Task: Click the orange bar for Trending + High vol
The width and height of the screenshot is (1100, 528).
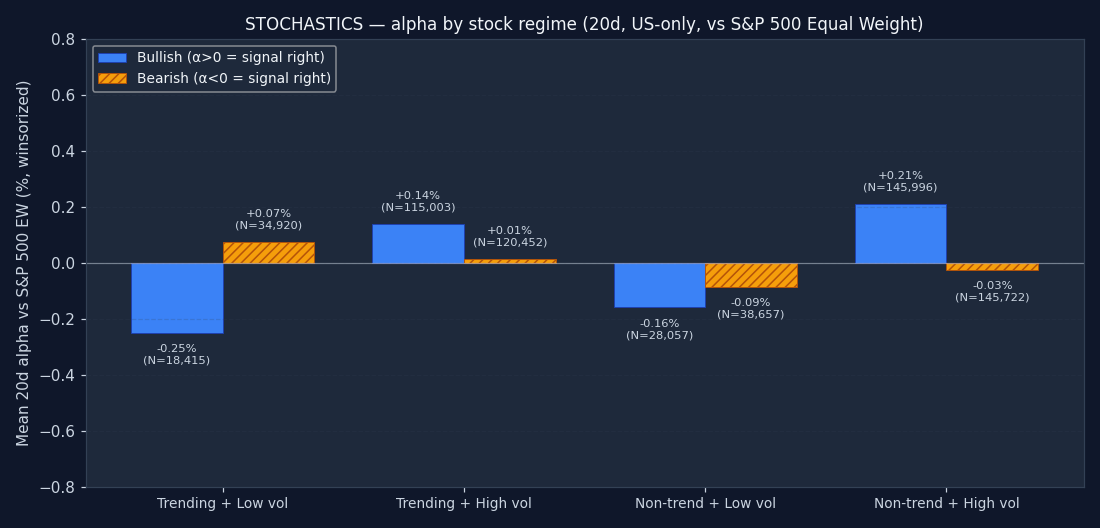Action: pyautogui.click(x=510, y=261)
